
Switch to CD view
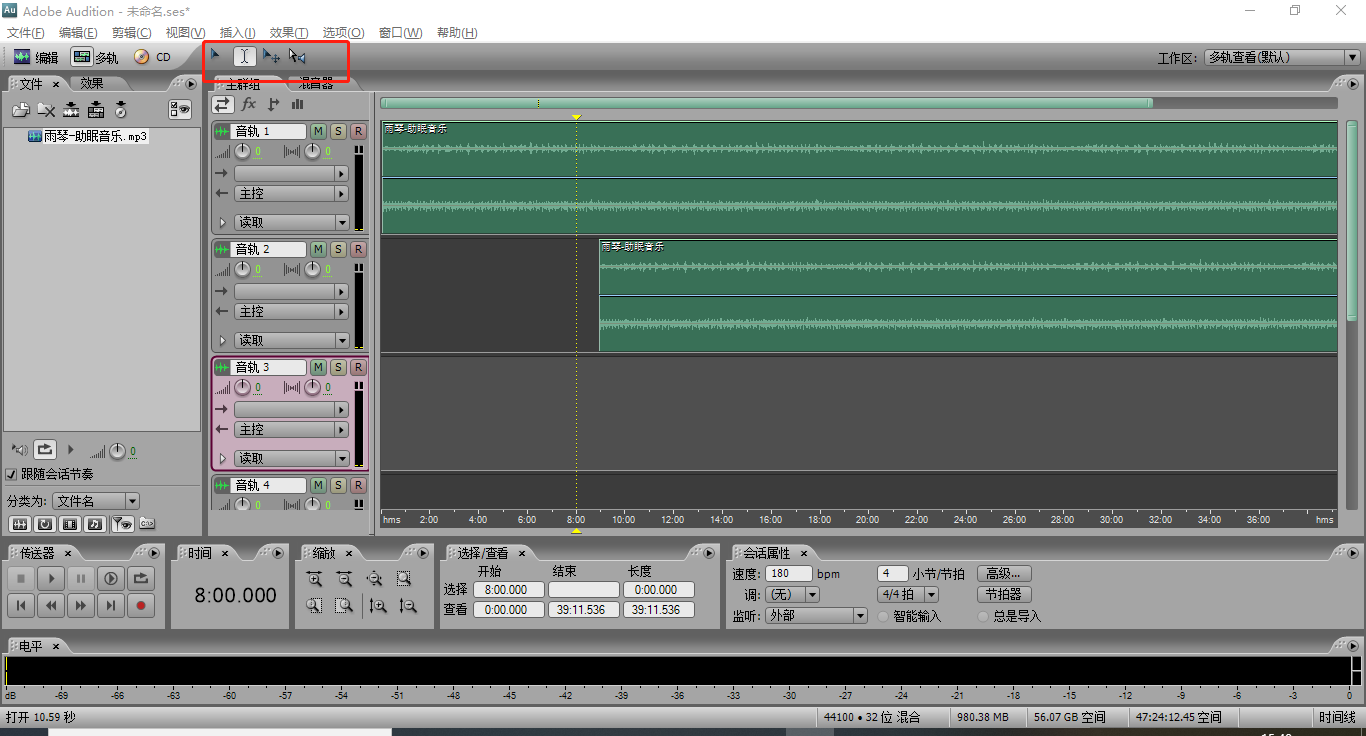(153, 57)
